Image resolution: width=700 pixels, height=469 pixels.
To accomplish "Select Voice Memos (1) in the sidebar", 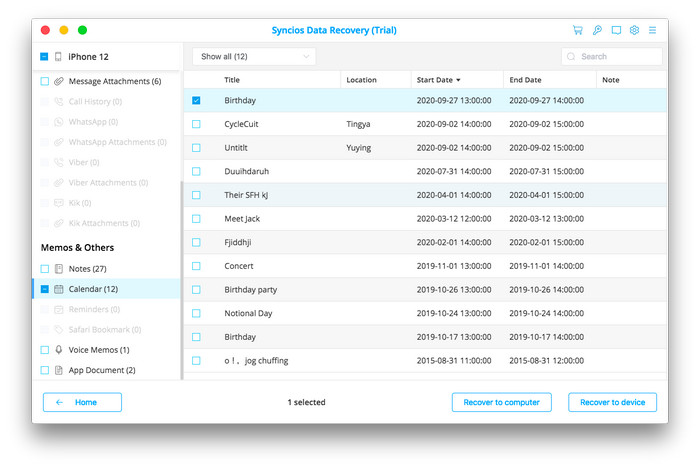I will click(x=107, y=350).
